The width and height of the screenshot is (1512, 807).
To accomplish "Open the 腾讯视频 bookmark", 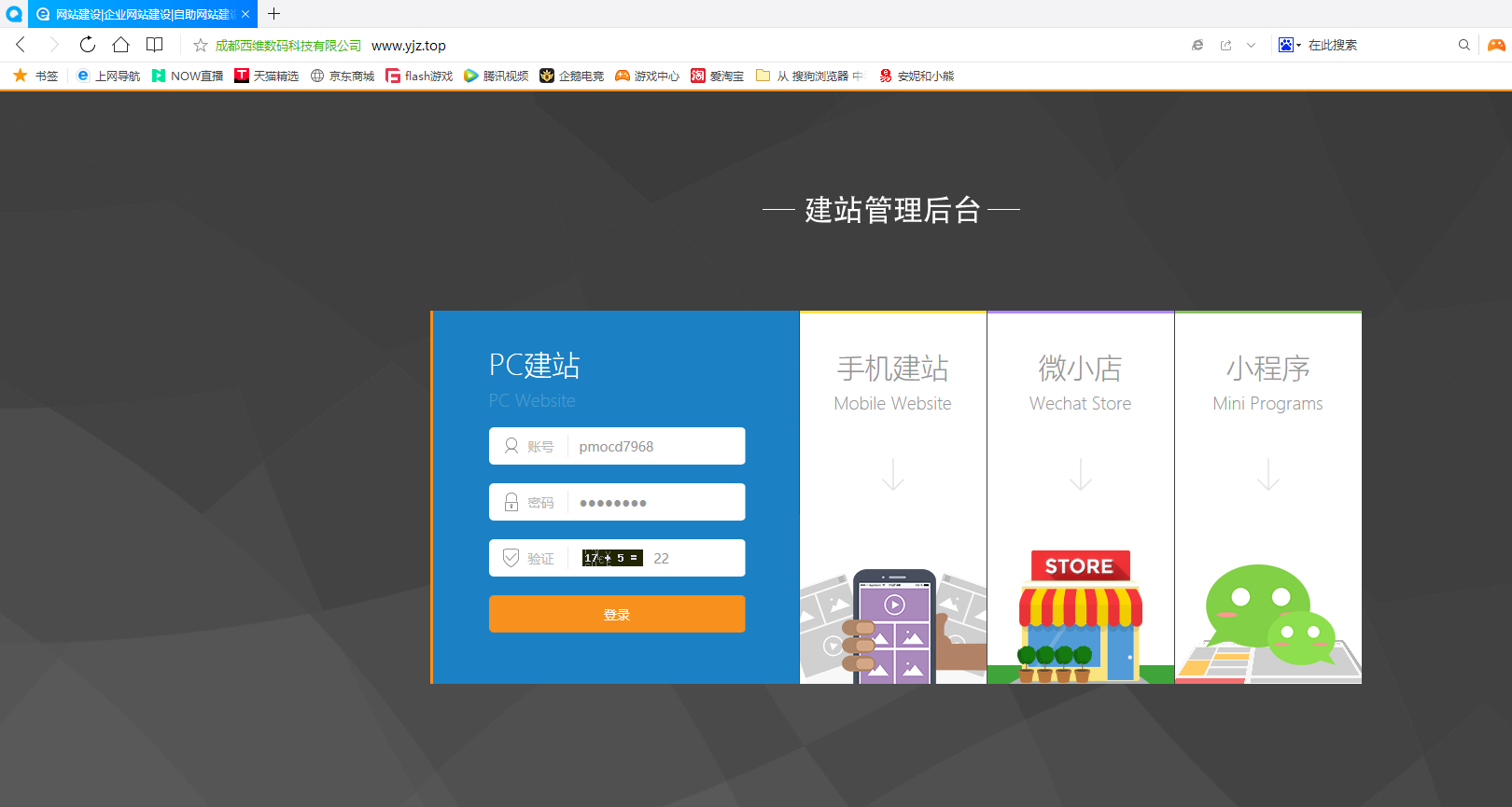I will (x=497, y=76).
